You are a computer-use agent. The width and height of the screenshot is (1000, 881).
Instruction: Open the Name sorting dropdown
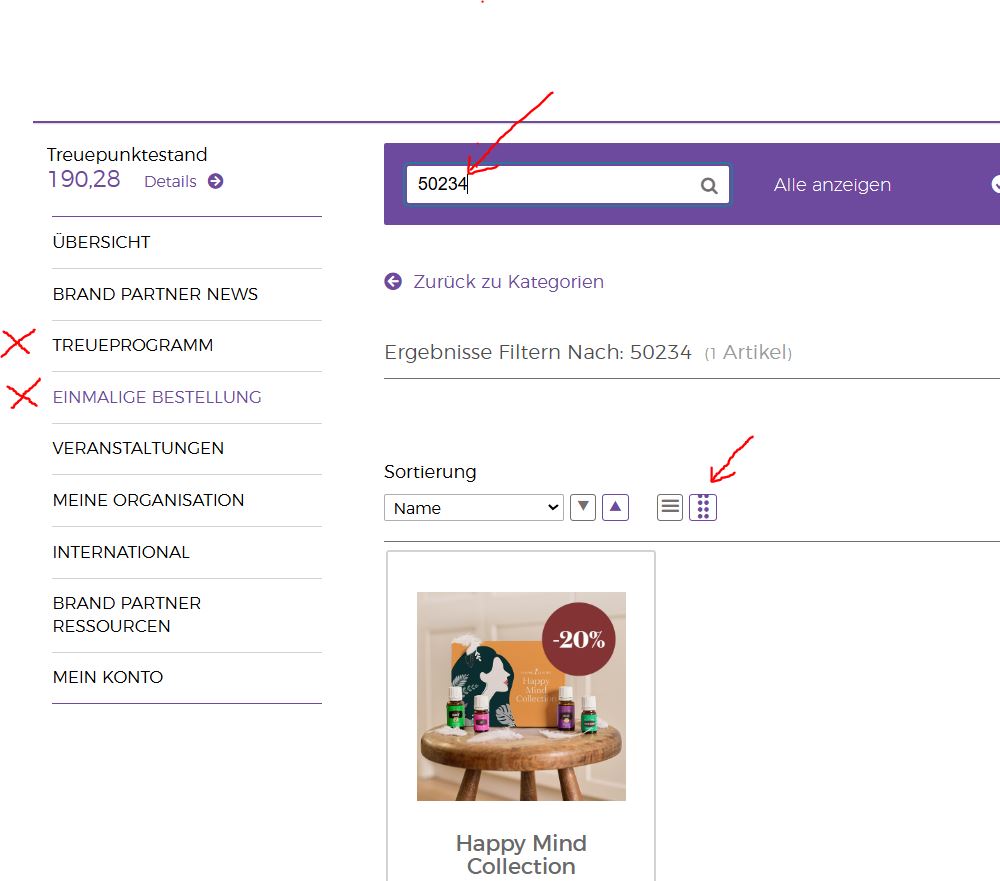click(473, 507)
